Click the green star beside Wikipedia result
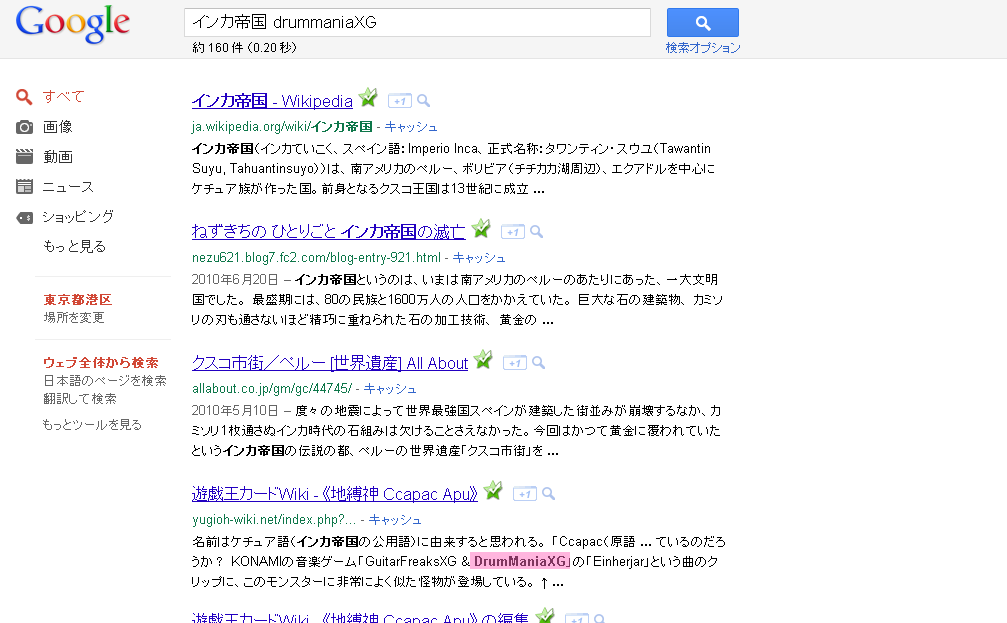Image resolution: width=1007 pixels, height=623 pixels. click(x=368, y=98)
